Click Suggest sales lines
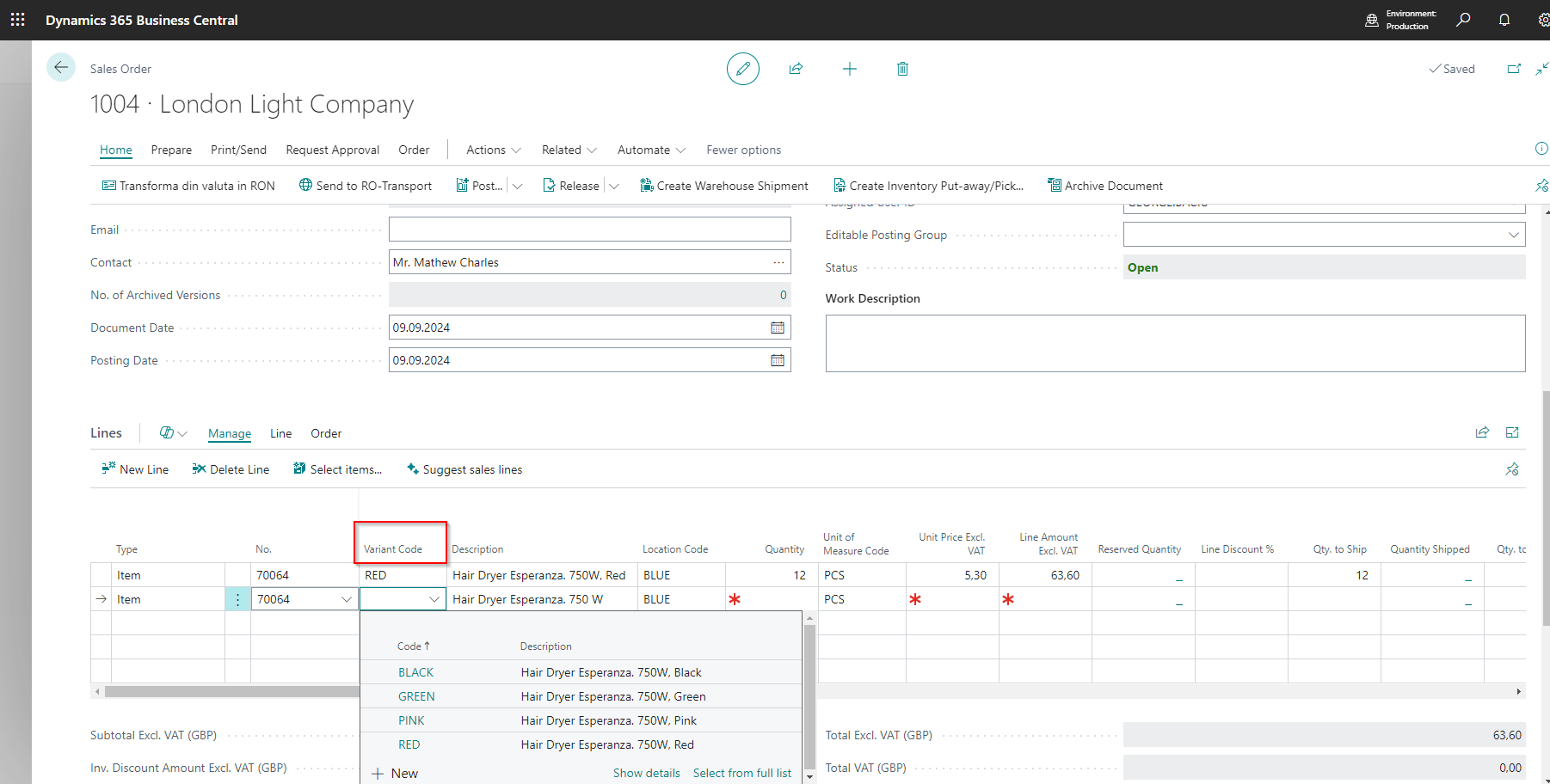 tap(464, 469)
